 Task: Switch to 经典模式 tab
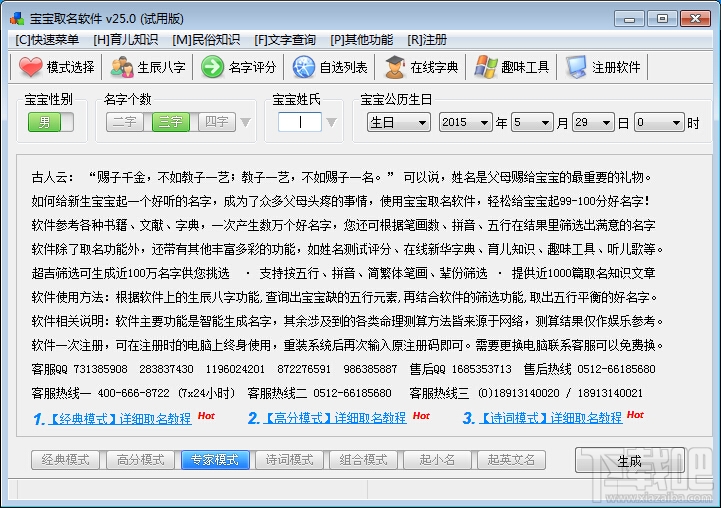(x=65, y=460)
